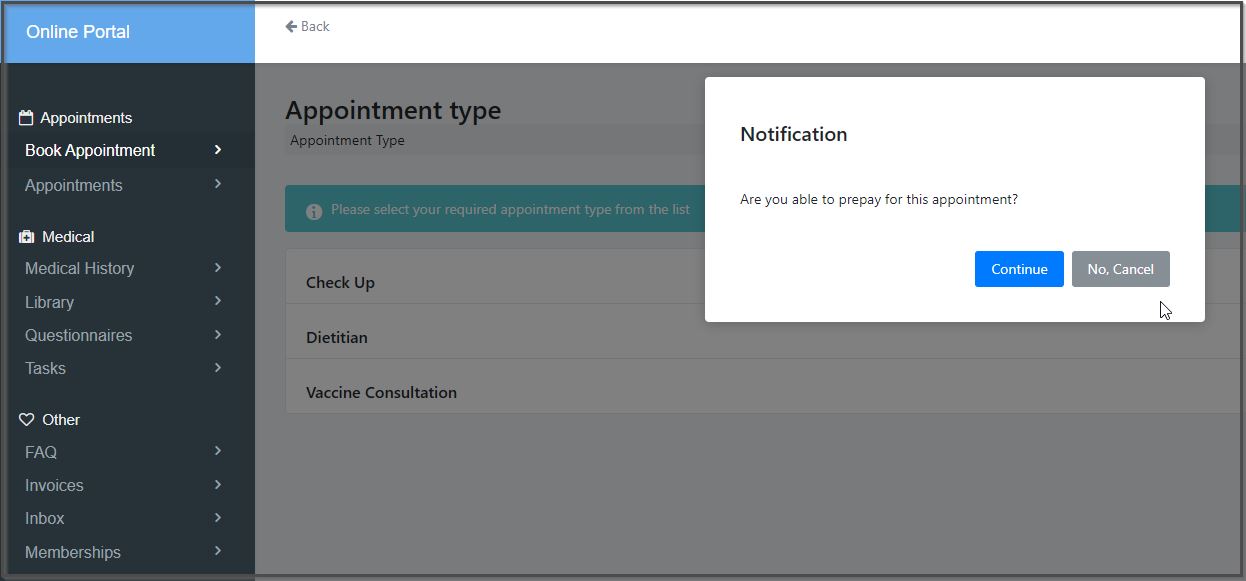Expand the Medical History chevron
The image size is (1246, 581).
pyautogui.click(x=218, y=268)
